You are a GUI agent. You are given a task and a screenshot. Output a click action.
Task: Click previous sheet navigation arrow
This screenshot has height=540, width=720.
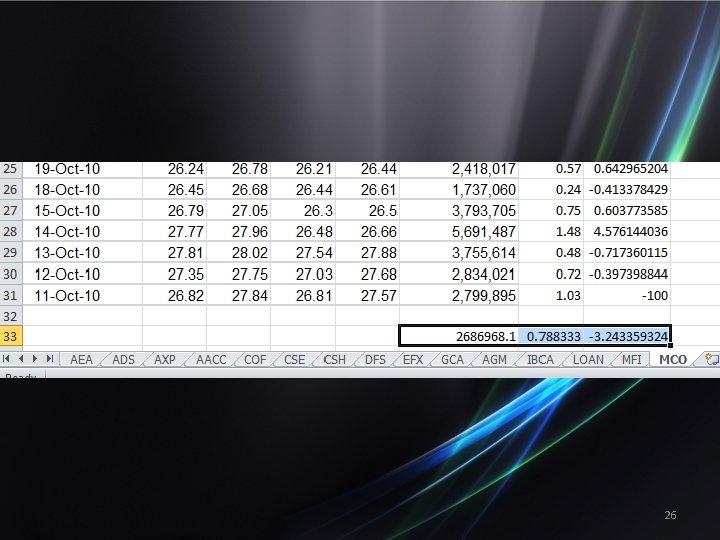[x=21, y=359]
